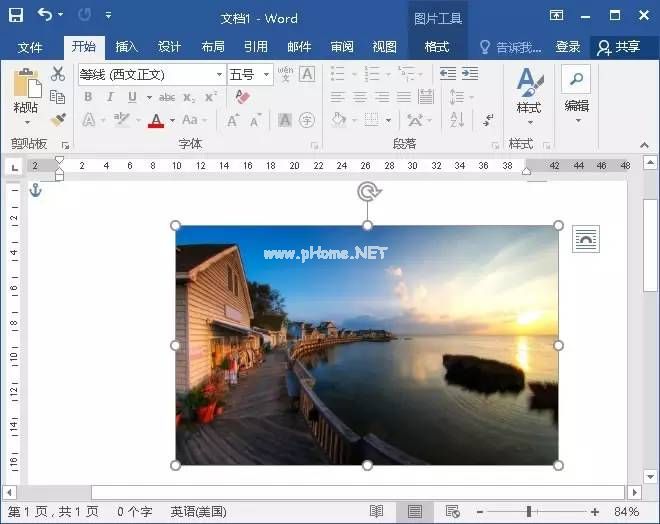Apply distributed alignment to the paragraph
The image size is (660, 524).
(x=426, y=97)
